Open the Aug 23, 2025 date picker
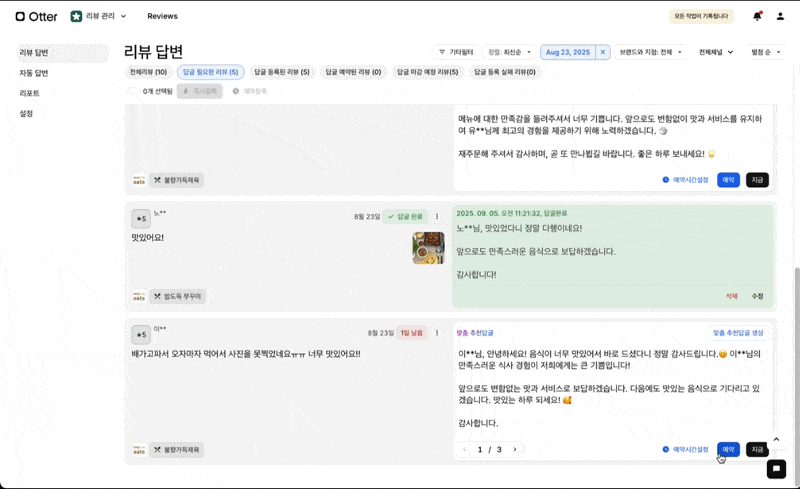Screen dimensions: 800x489 tap(567, 52)
